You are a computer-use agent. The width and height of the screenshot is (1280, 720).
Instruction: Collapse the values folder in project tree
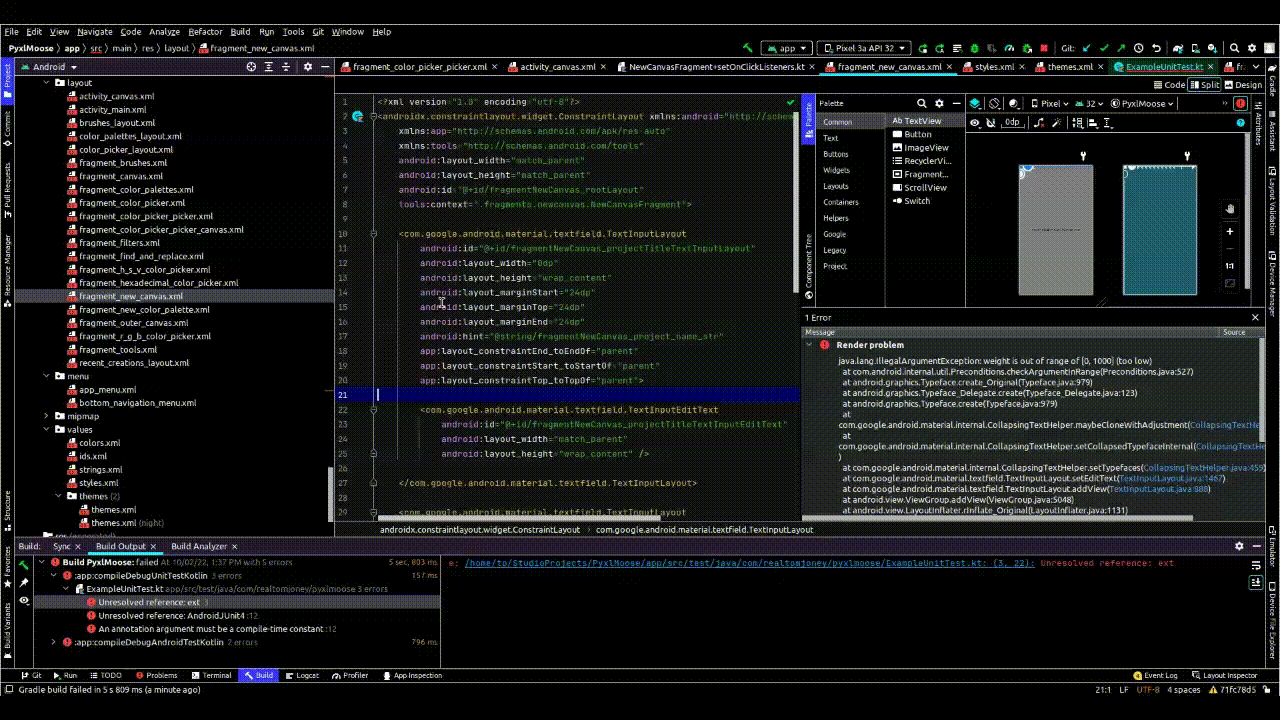pyautogui.click(x=44, y=429)
